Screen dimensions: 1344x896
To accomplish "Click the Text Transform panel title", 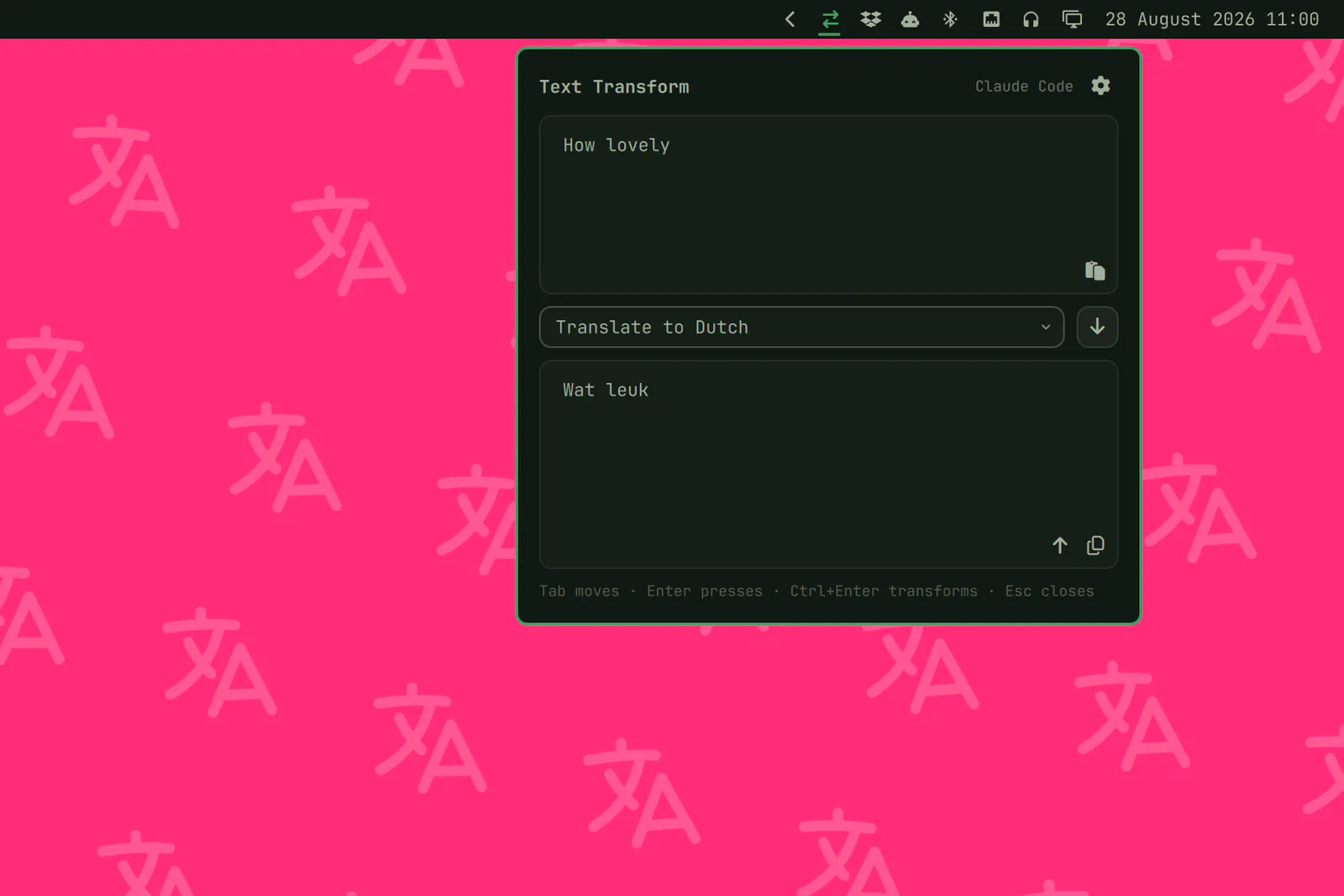I will (x=614, y=86).
